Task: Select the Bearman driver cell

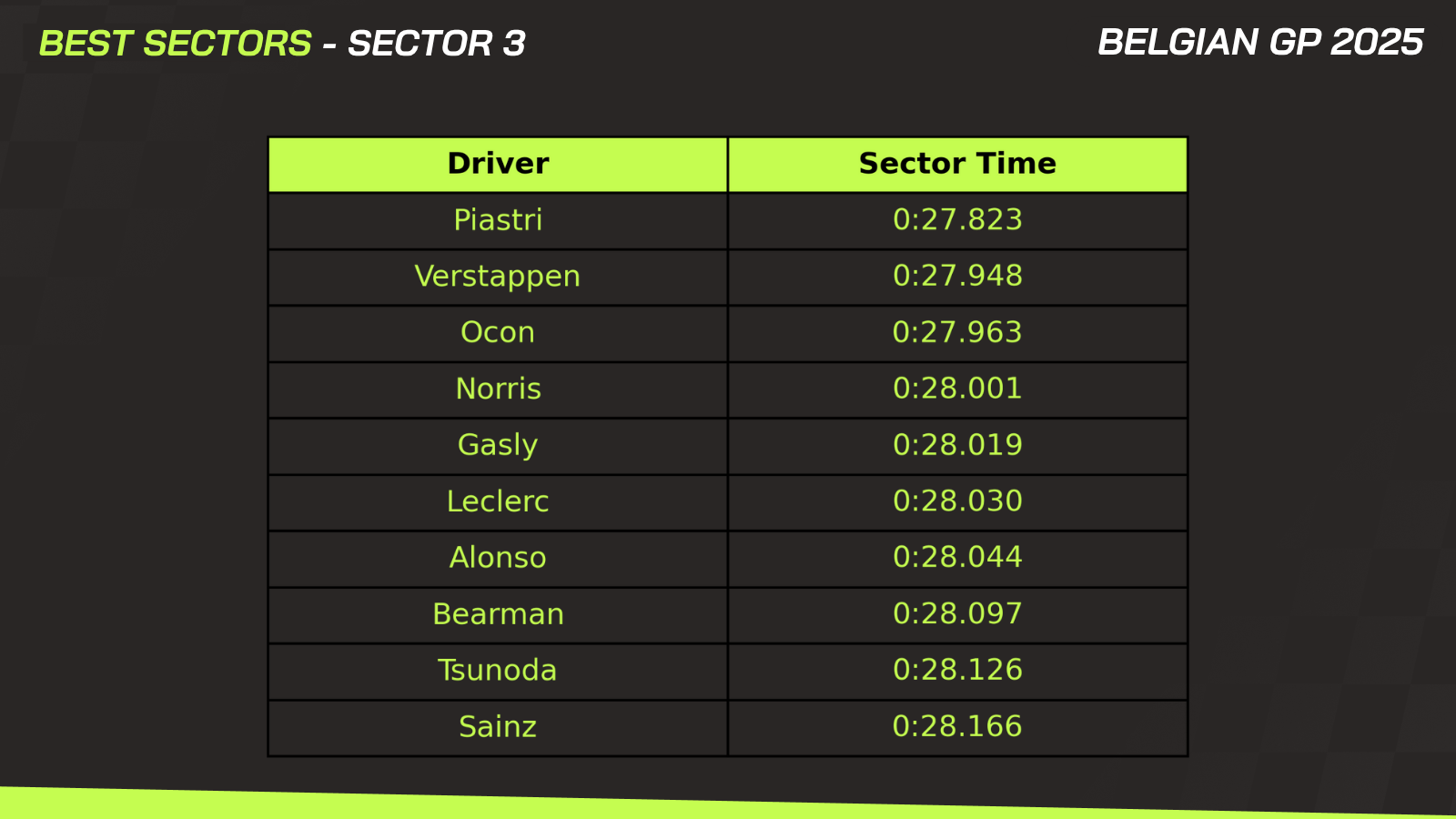Action: tap(498, 614)
